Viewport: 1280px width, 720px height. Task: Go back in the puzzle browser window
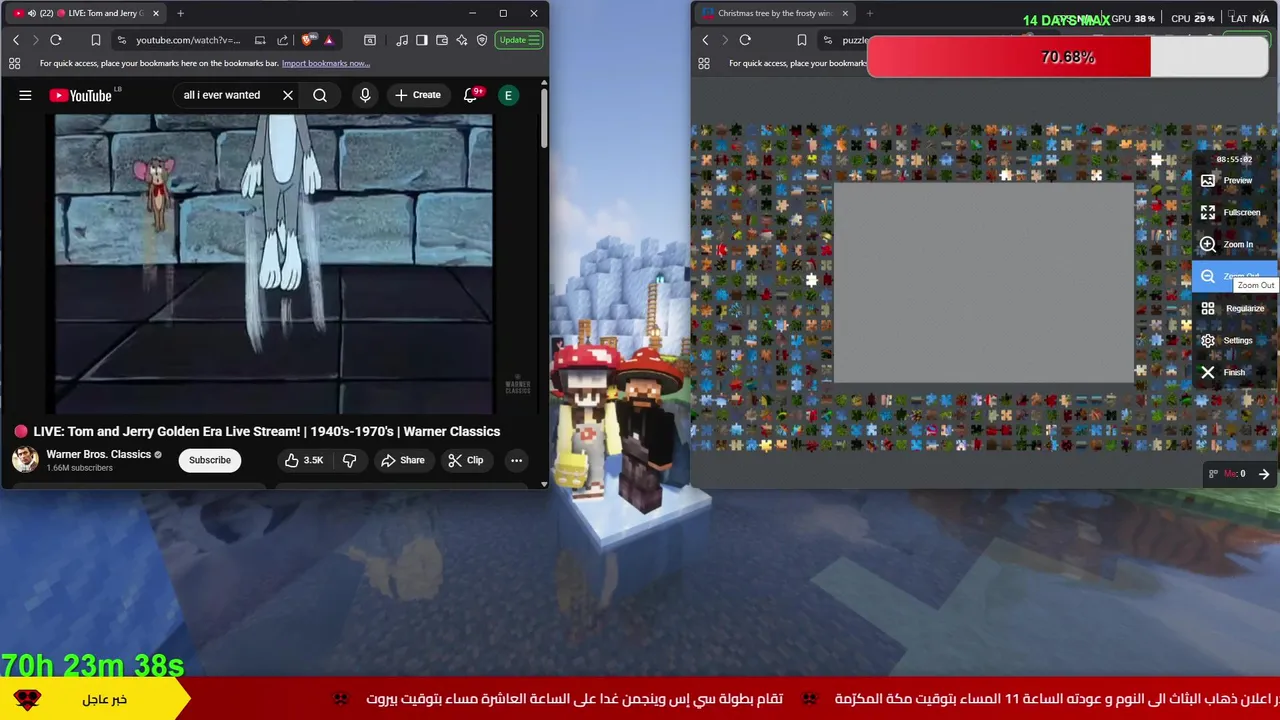tap(705, 40)
